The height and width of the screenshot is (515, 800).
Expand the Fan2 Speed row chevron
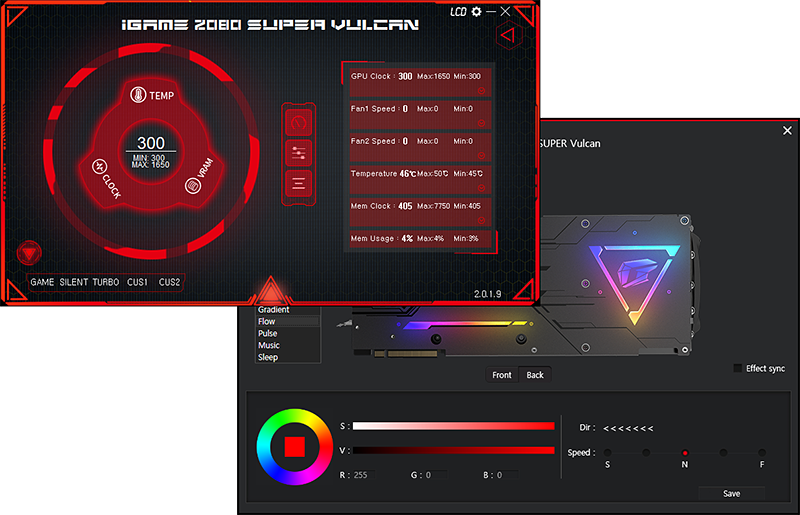[x=481, y=156]
